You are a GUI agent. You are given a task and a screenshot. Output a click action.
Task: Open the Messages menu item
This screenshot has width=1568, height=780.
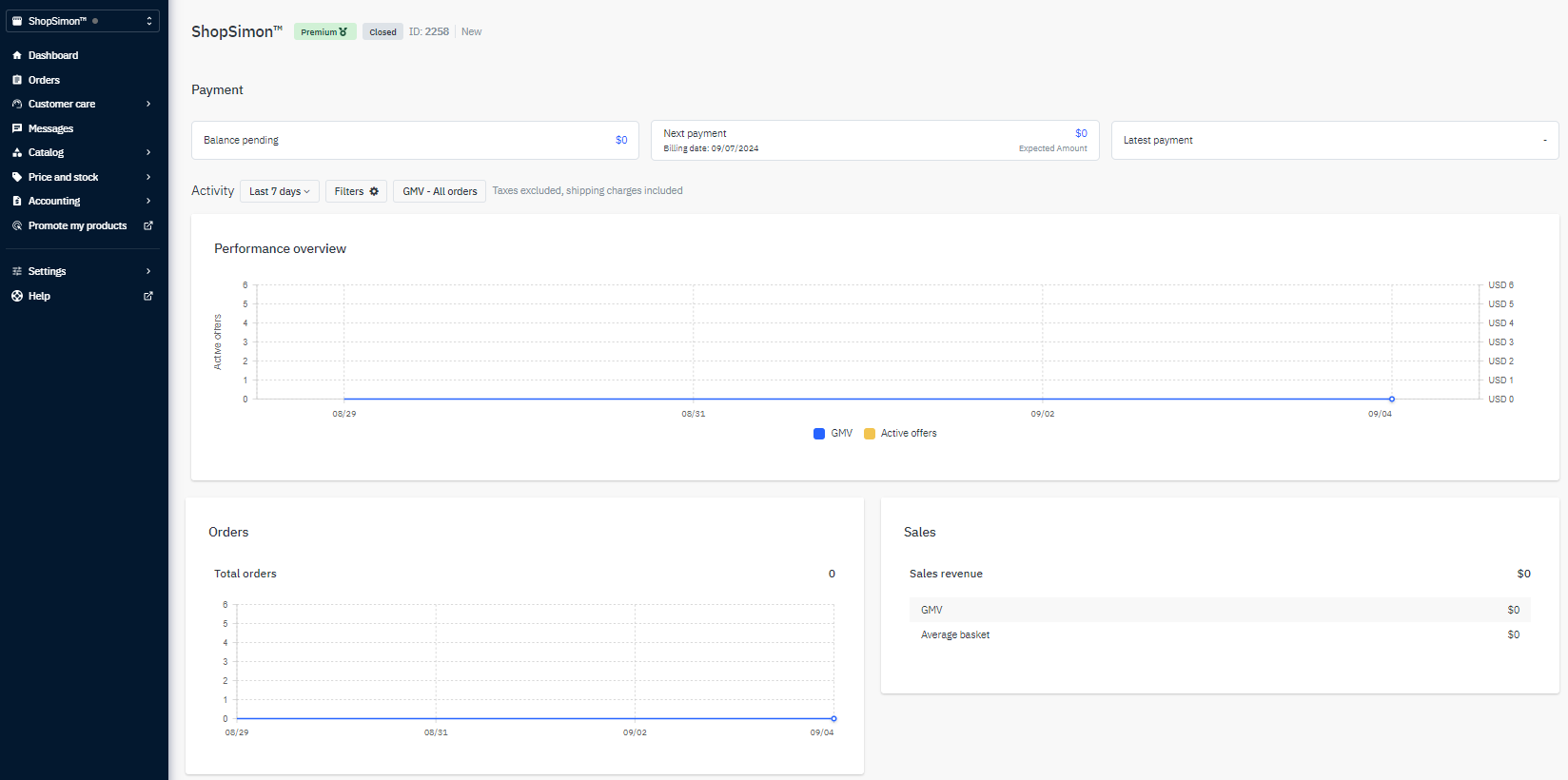pos(50,128)
